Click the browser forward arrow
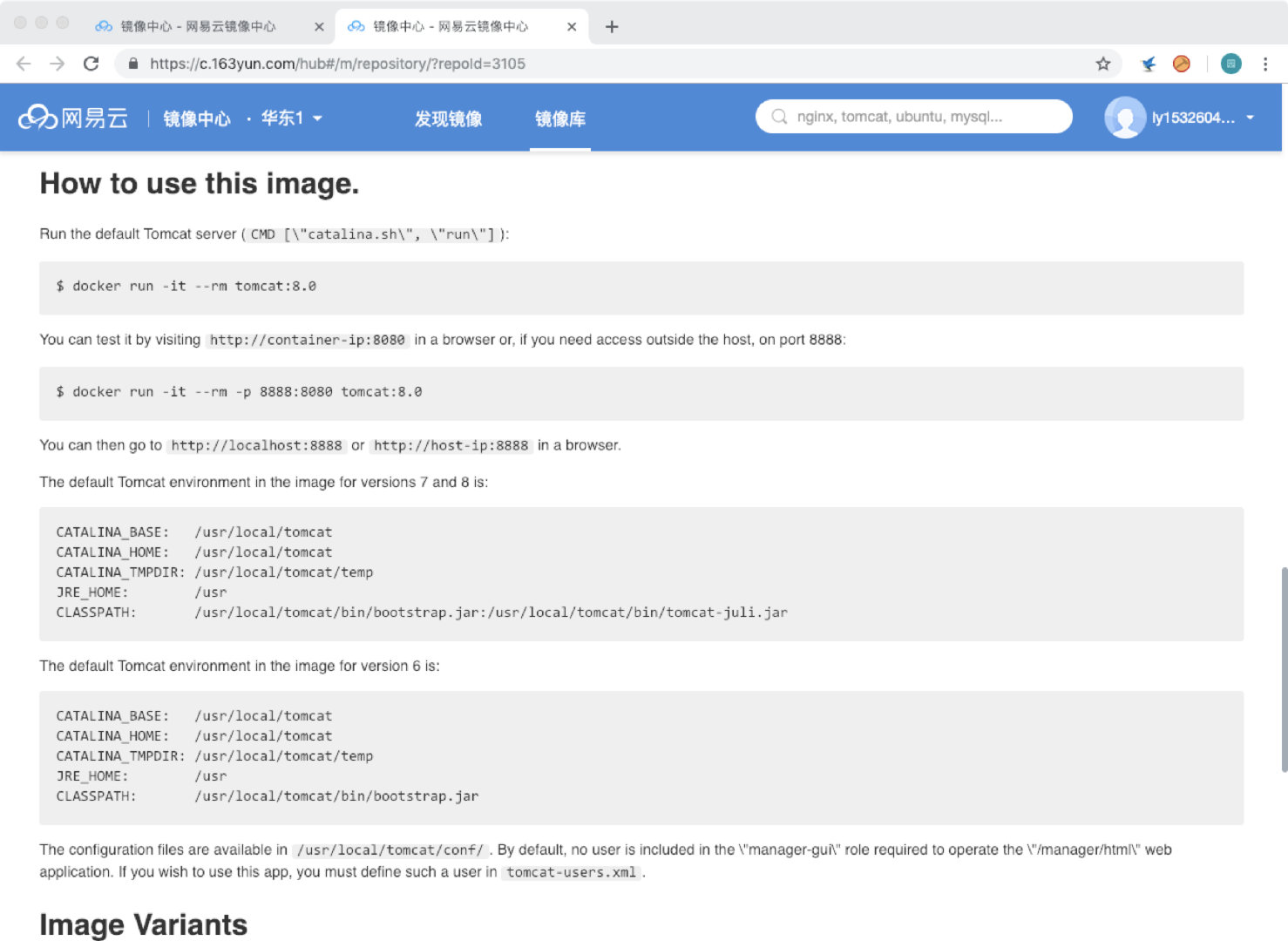The width and height of the screenshot is (1288, 941). [x=58, y=64]
